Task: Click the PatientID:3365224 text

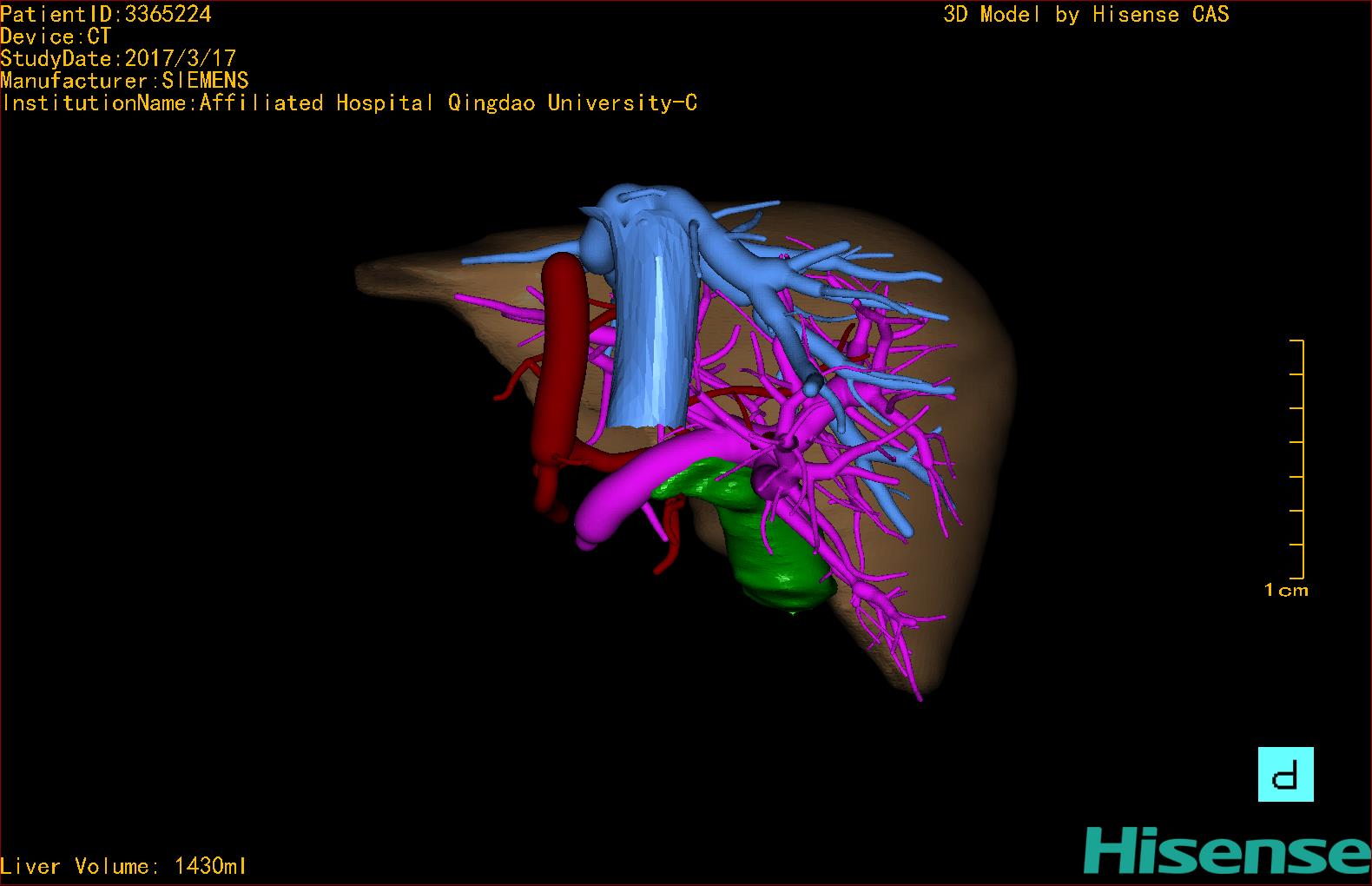Action: [x=106, y=14]
